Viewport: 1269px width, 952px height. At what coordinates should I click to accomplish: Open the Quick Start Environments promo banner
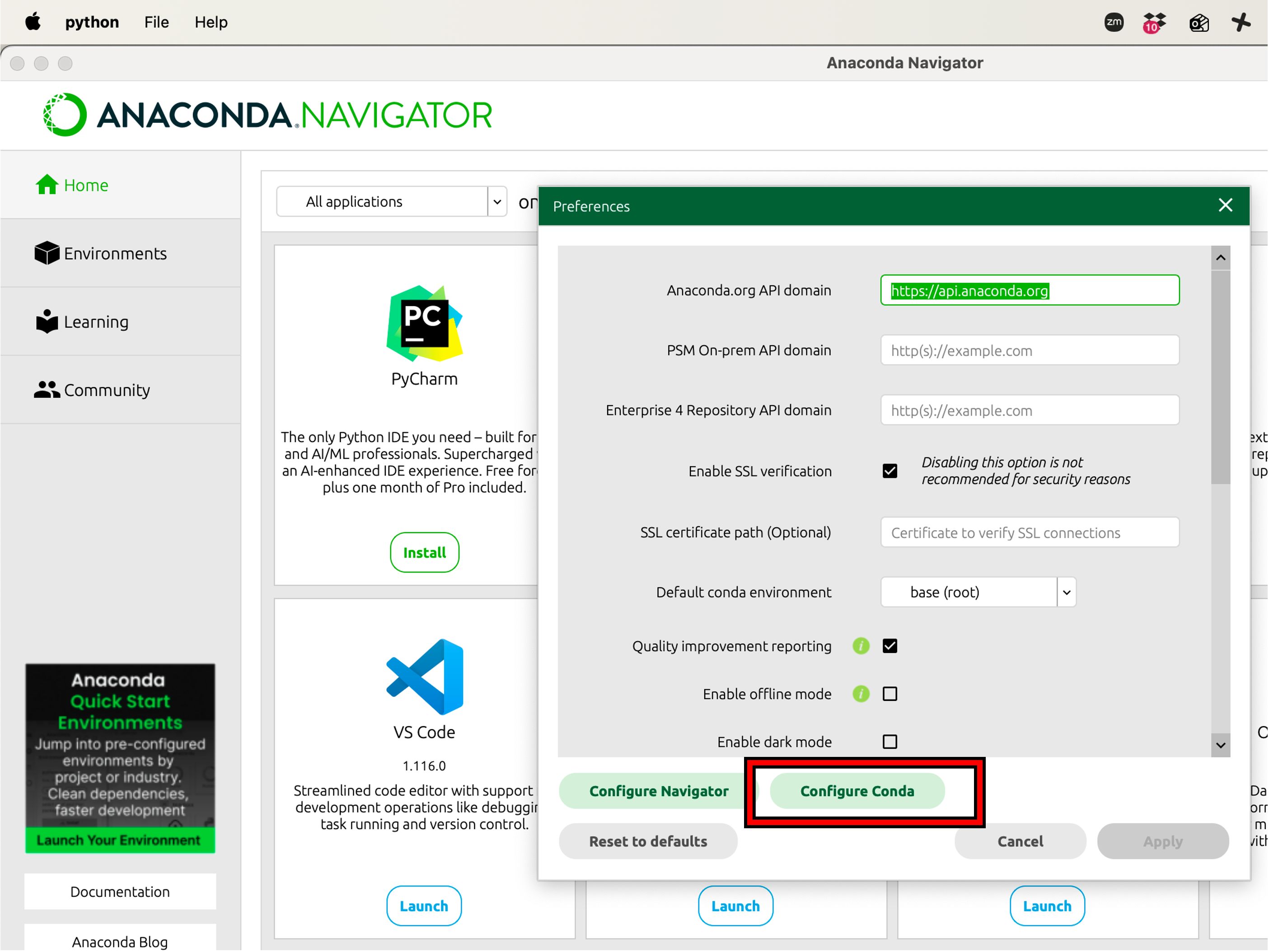120,759
